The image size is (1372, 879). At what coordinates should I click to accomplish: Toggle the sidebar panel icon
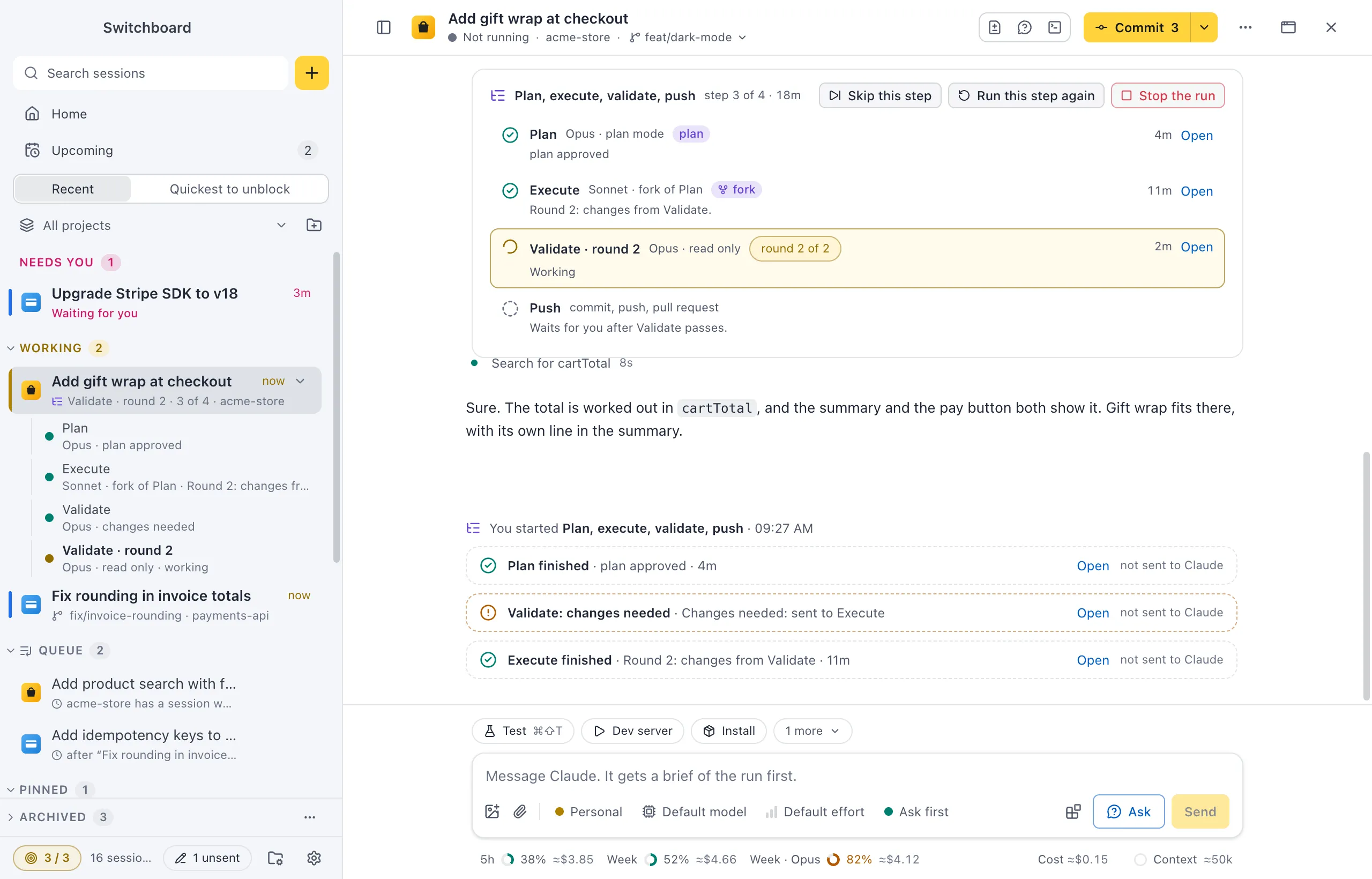point(384,27)
